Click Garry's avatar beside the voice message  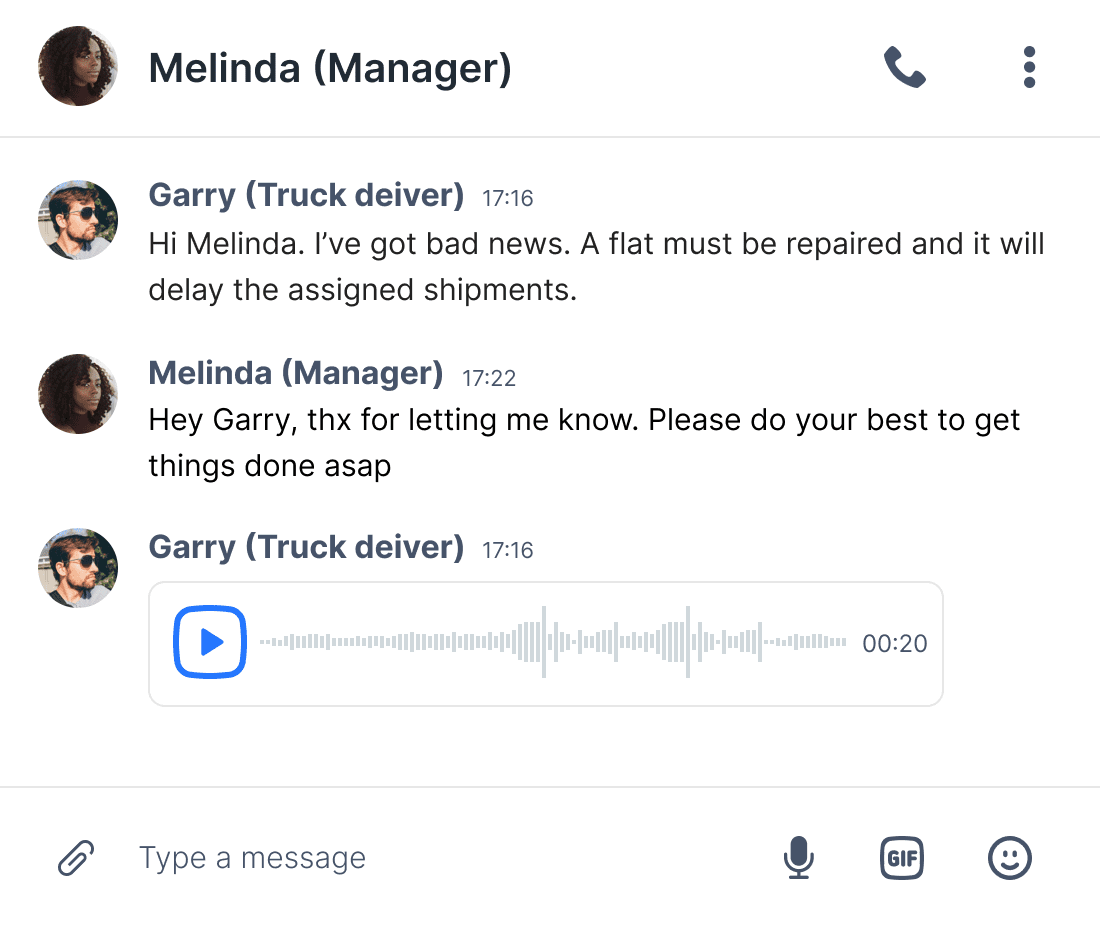(78, 568)
